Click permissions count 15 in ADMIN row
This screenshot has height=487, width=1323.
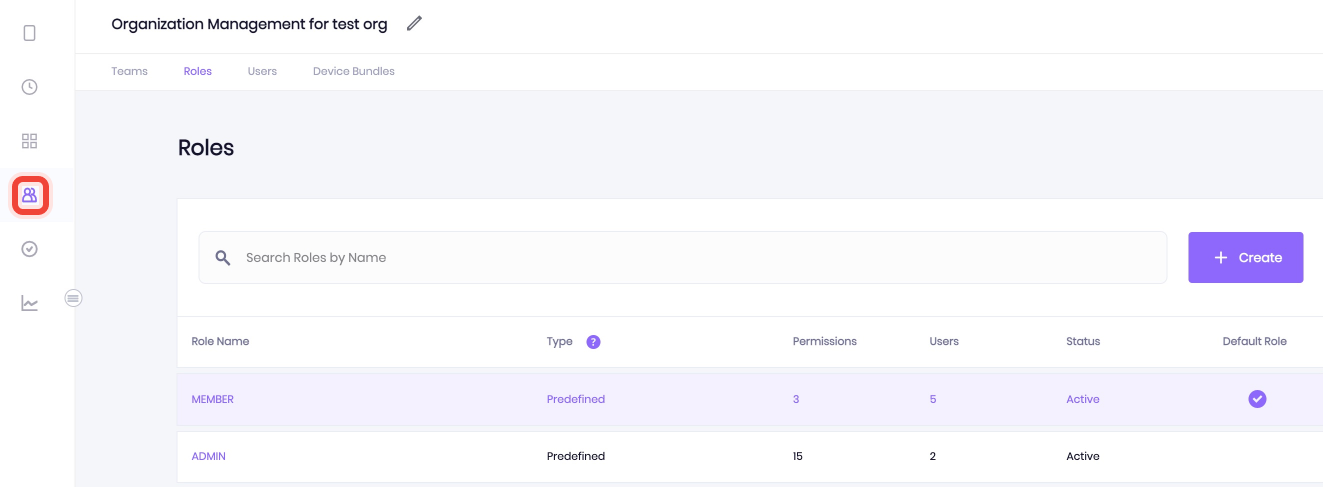pyautogui.click(x=798, y=456)
